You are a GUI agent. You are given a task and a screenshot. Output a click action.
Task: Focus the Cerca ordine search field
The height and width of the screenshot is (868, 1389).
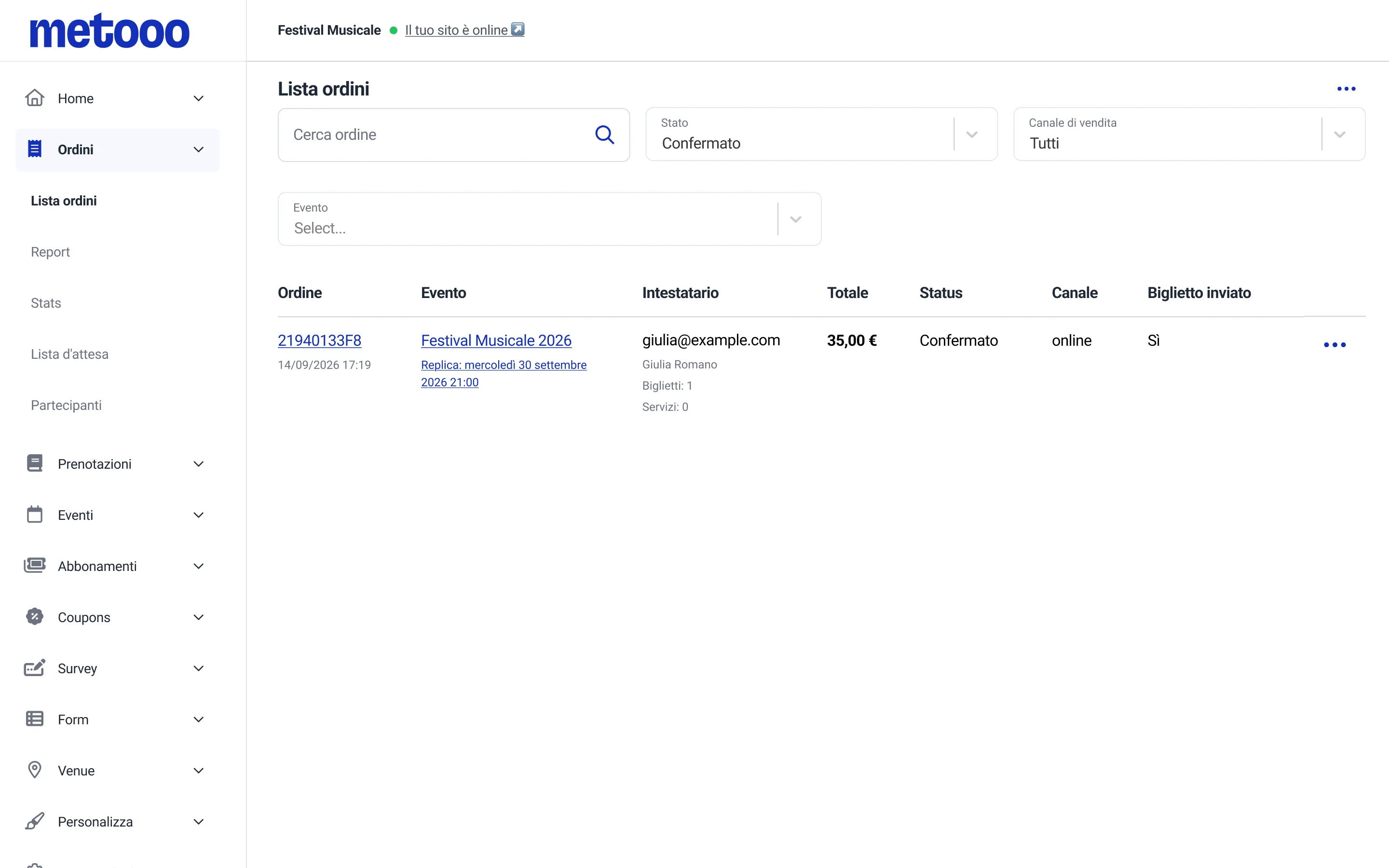coord(453,135)
